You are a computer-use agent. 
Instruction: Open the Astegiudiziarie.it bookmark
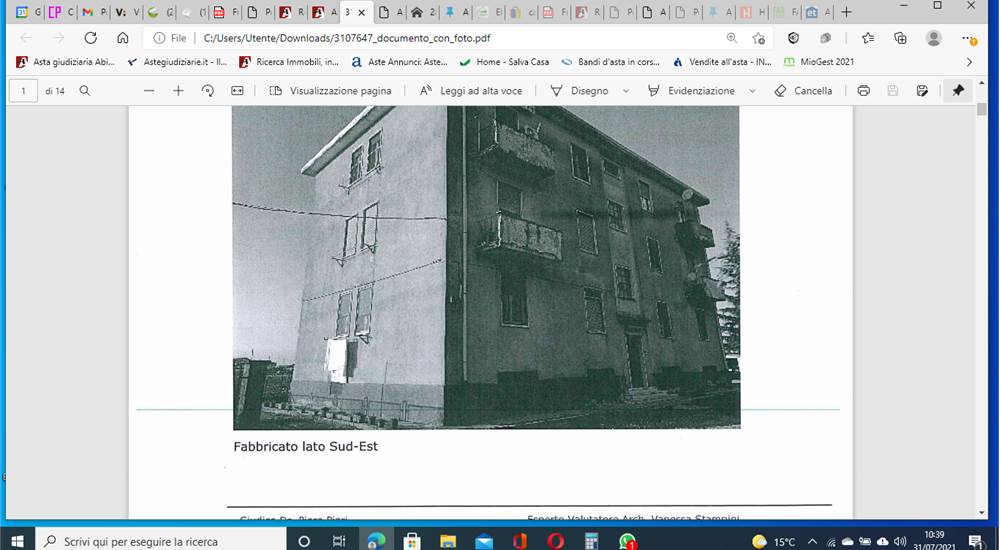pos(177,62)
